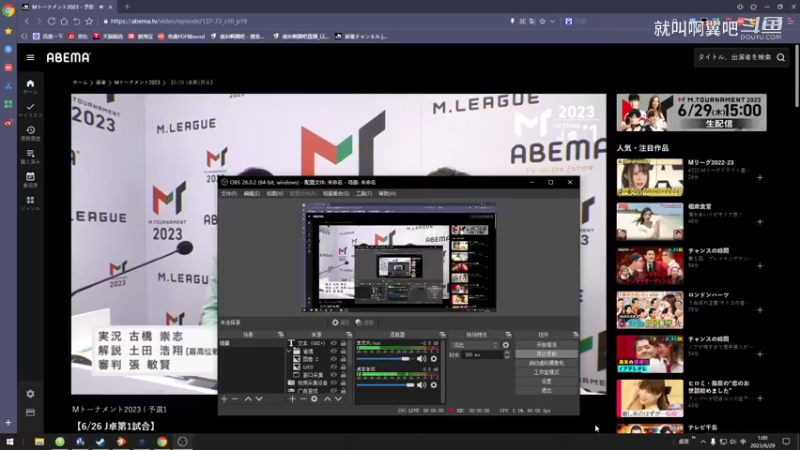Open the transition properties gear in OBS
This screenshot has height=450, width=800.
click(506, 345)
